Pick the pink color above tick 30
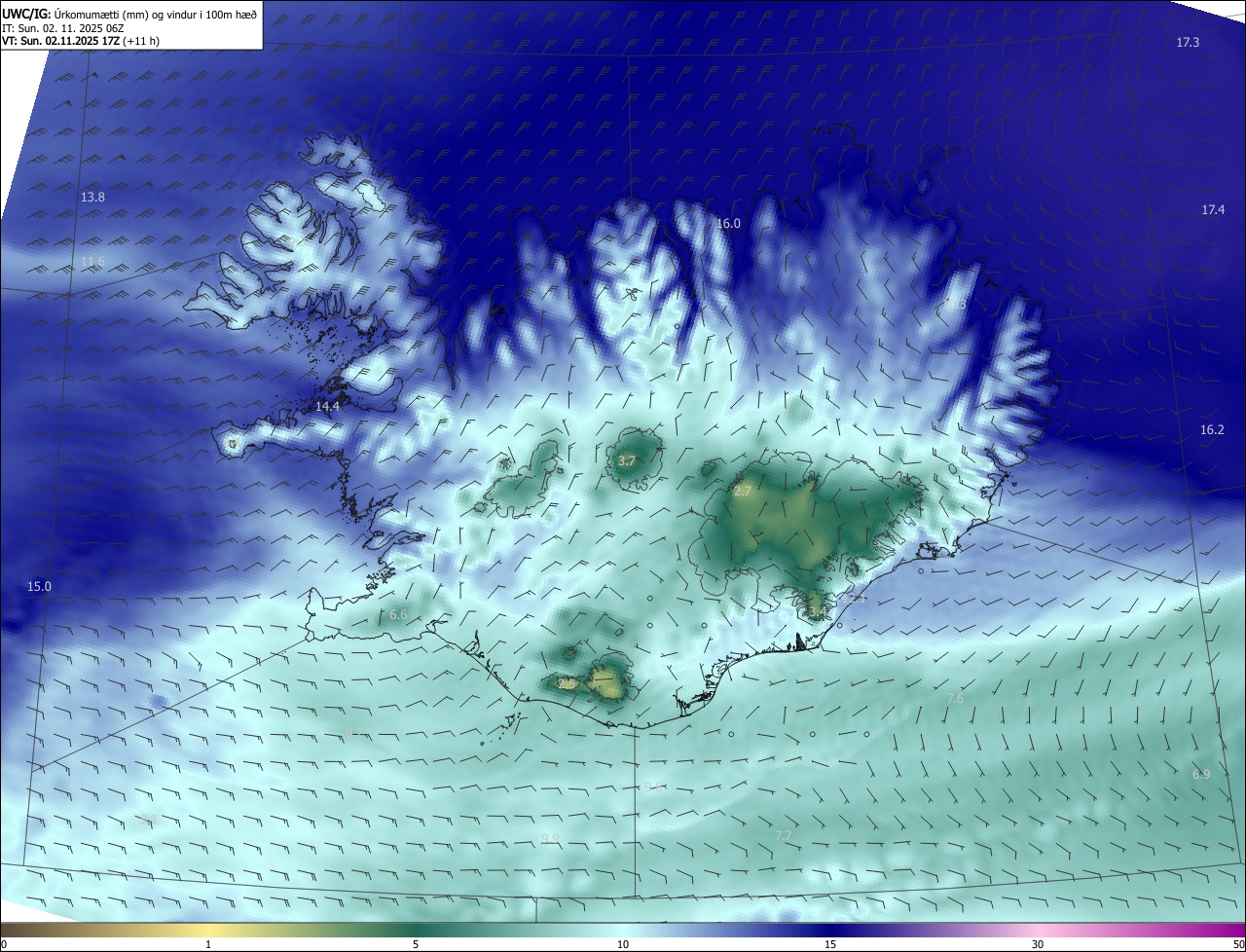1246x952 pixels. click(x=1038, y=930)
